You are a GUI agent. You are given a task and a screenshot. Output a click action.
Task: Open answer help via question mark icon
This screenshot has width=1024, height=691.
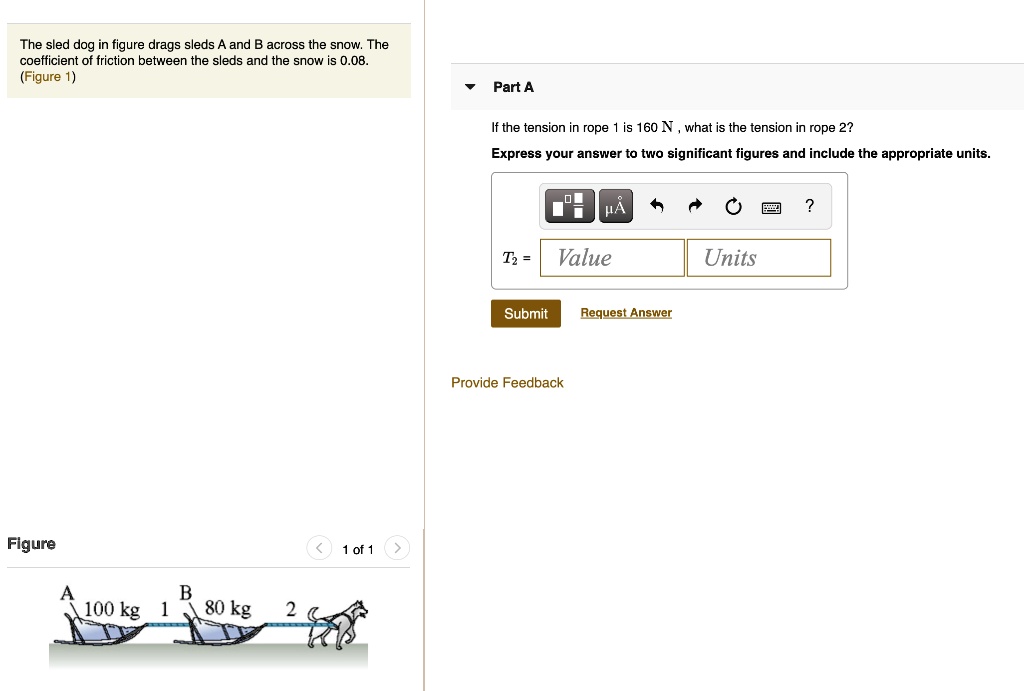click(x=809, y=206)
